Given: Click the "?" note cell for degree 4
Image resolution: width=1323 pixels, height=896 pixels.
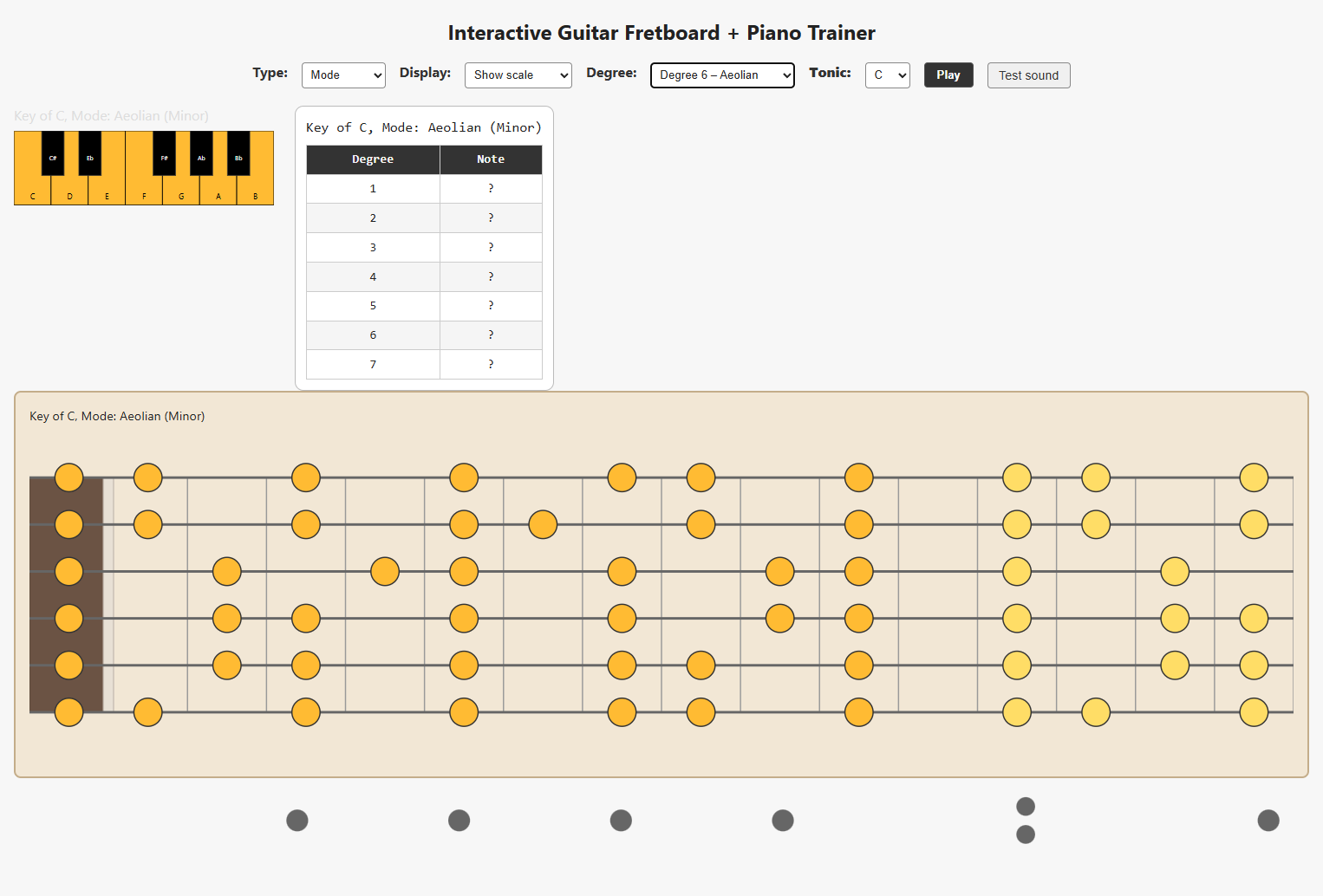Looking at the screenshot, I should click(491, 277).
